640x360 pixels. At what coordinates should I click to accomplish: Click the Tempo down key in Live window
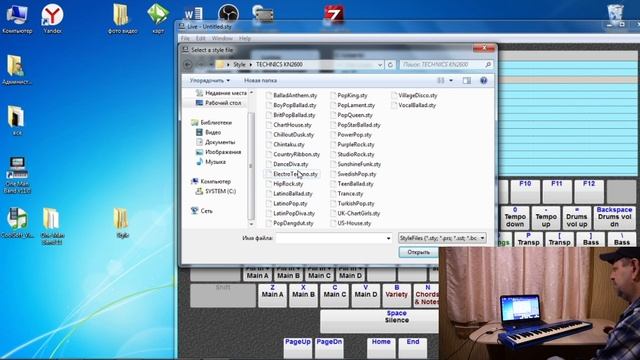coord(515,217)
